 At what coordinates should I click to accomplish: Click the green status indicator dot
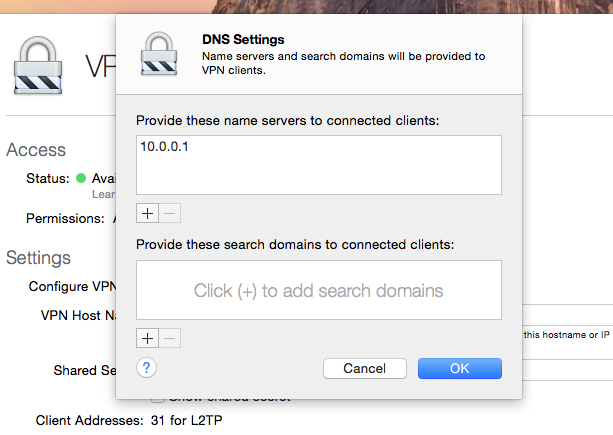click(x=82, y=179)
